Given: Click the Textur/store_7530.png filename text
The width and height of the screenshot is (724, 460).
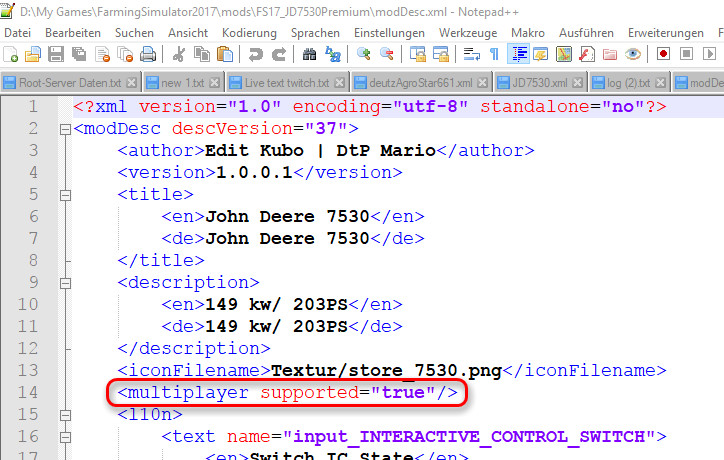Looking at the screenshot, I should coord(386,370).
